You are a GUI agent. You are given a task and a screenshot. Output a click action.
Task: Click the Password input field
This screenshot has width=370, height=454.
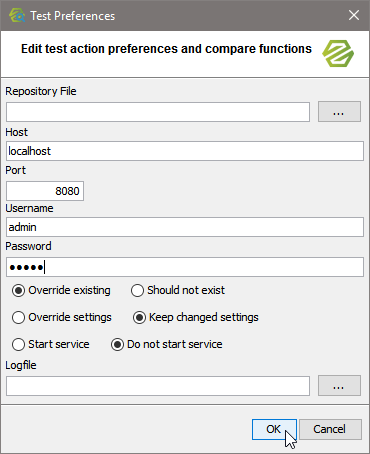(185, 267)
